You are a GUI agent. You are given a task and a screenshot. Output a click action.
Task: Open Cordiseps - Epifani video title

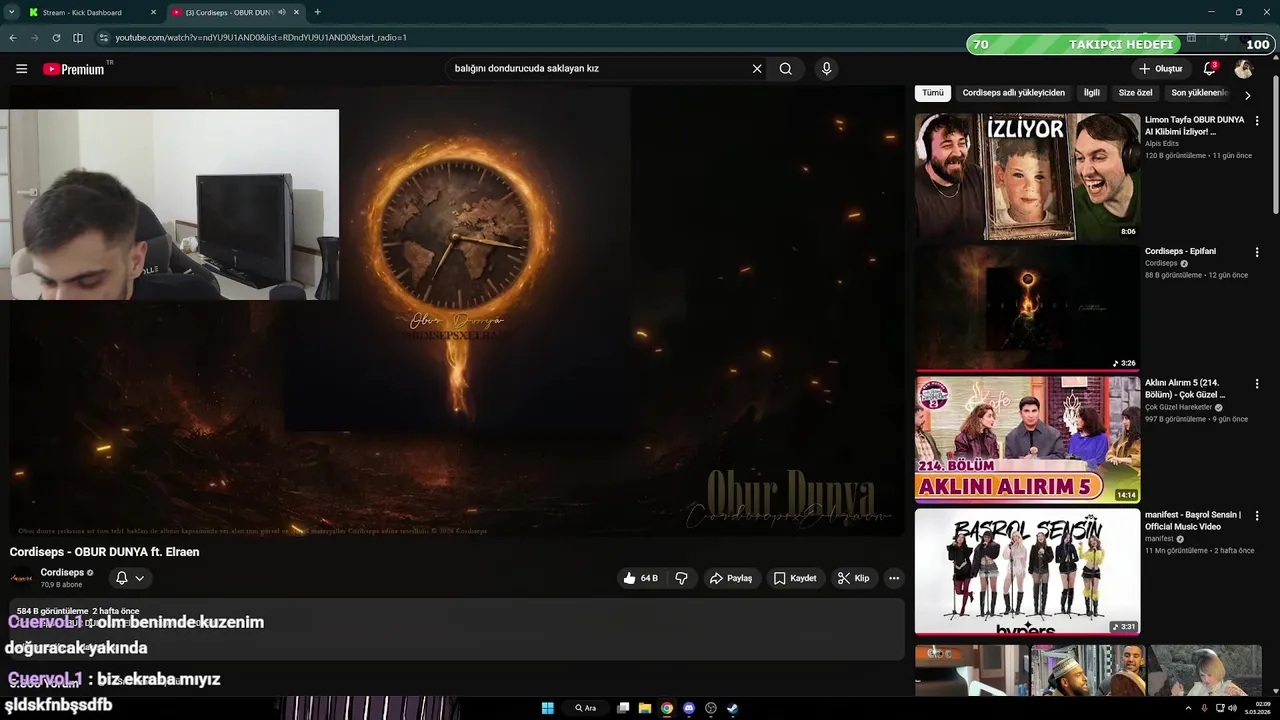coord(1181,252)
